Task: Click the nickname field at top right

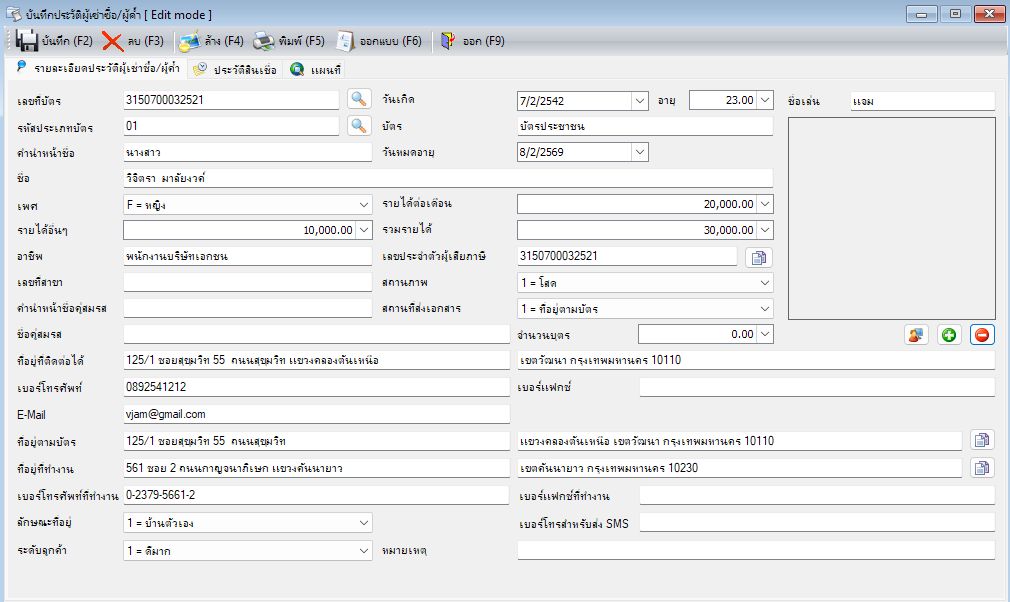Action: pos(922,101)
